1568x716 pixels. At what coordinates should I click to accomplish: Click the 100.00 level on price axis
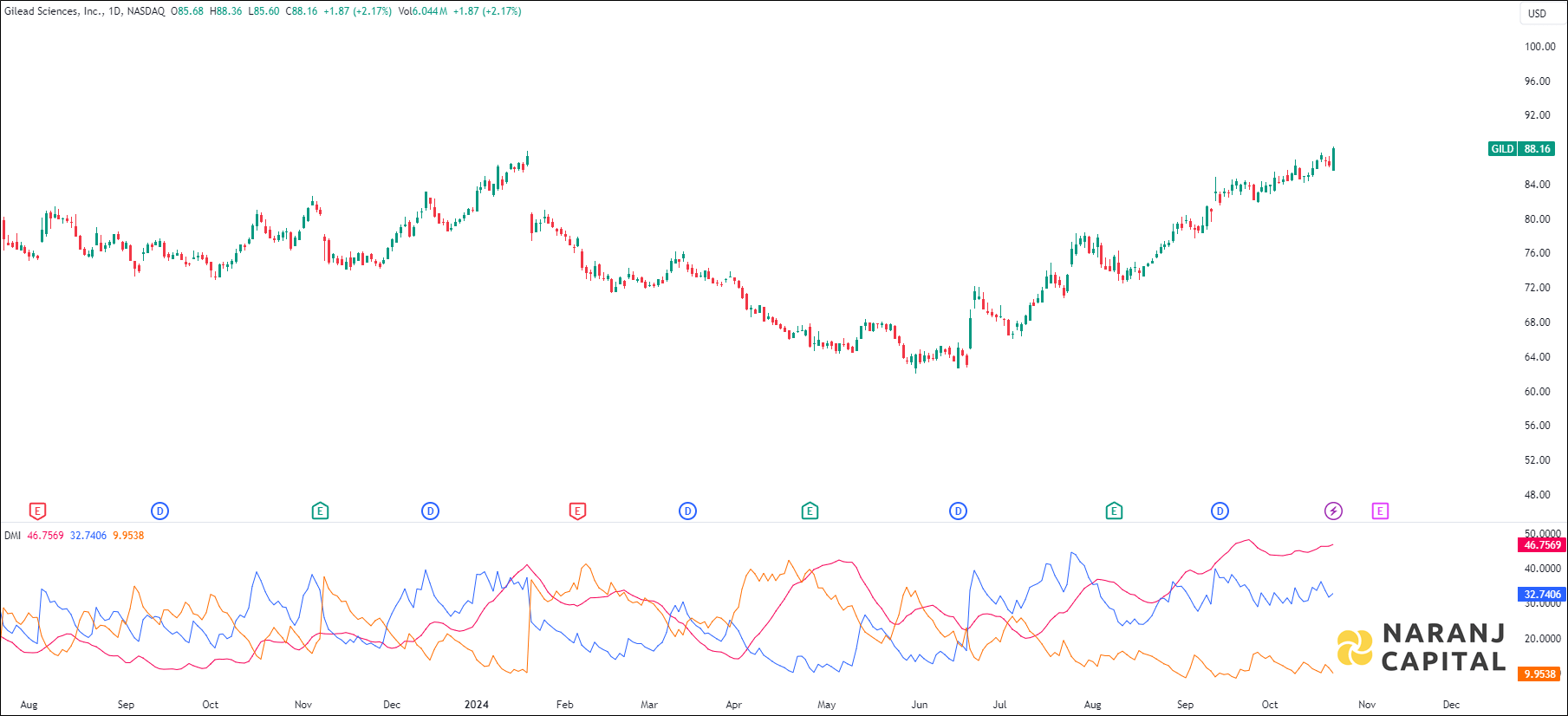[x=1539, y=47]
